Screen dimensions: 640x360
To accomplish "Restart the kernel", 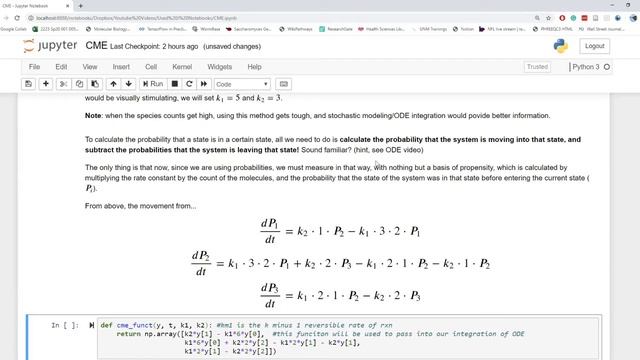I will pos(189,84).
